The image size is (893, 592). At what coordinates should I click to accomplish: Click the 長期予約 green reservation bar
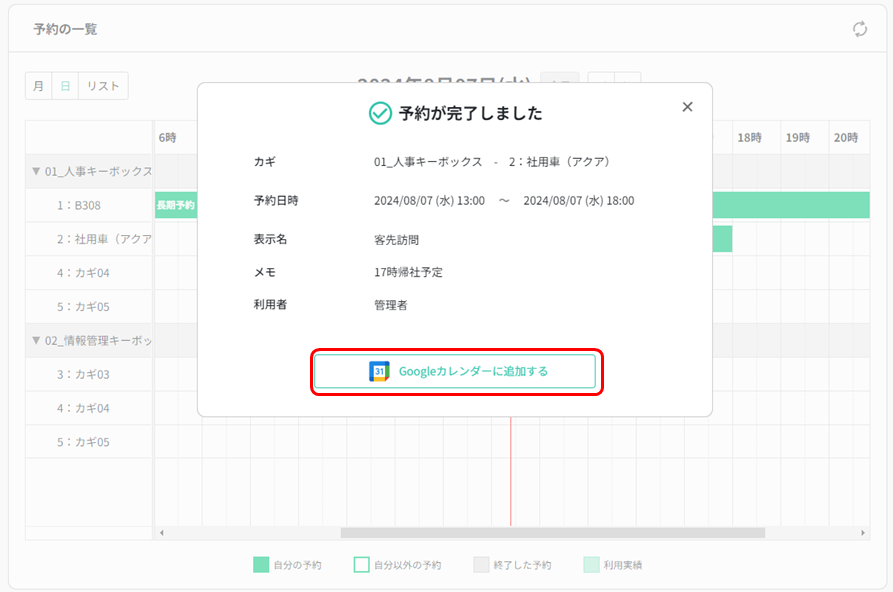(x=177, y=205)
